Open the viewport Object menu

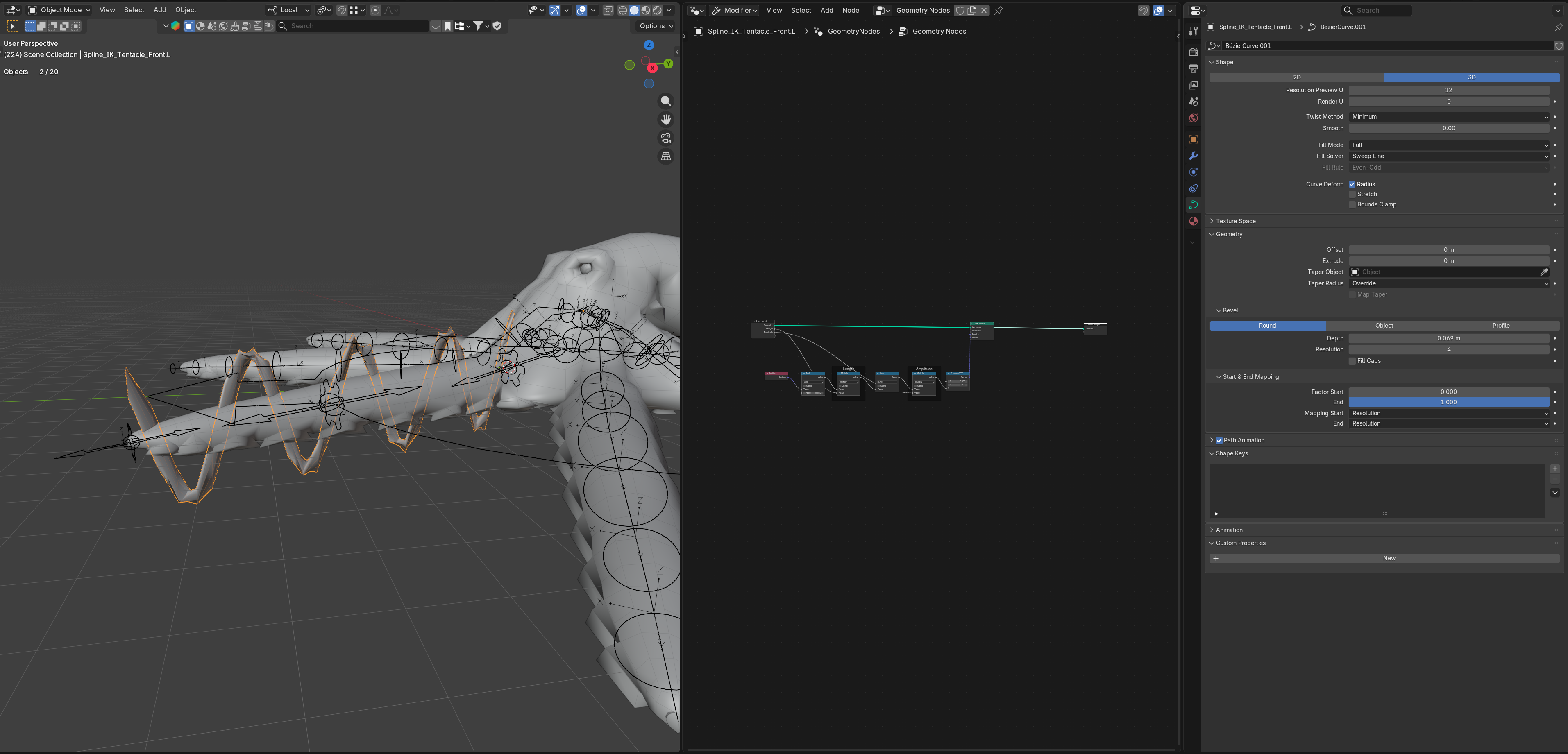click(x=186, y=10)
